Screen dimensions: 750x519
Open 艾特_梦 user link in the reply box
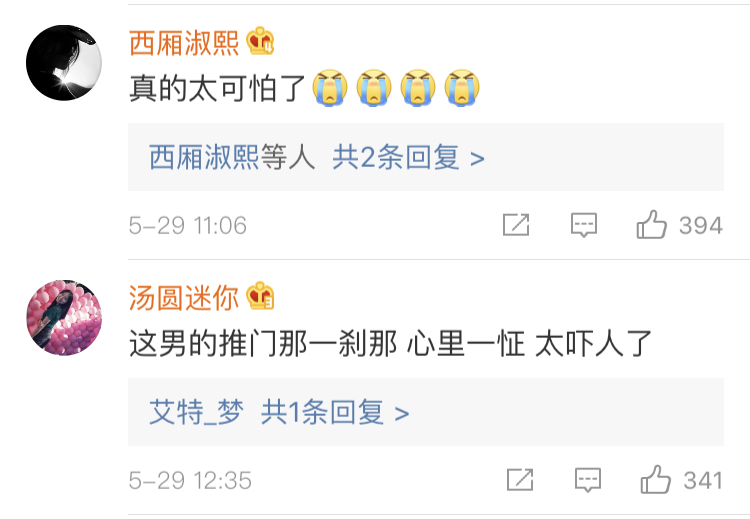(x=197, y=412)
